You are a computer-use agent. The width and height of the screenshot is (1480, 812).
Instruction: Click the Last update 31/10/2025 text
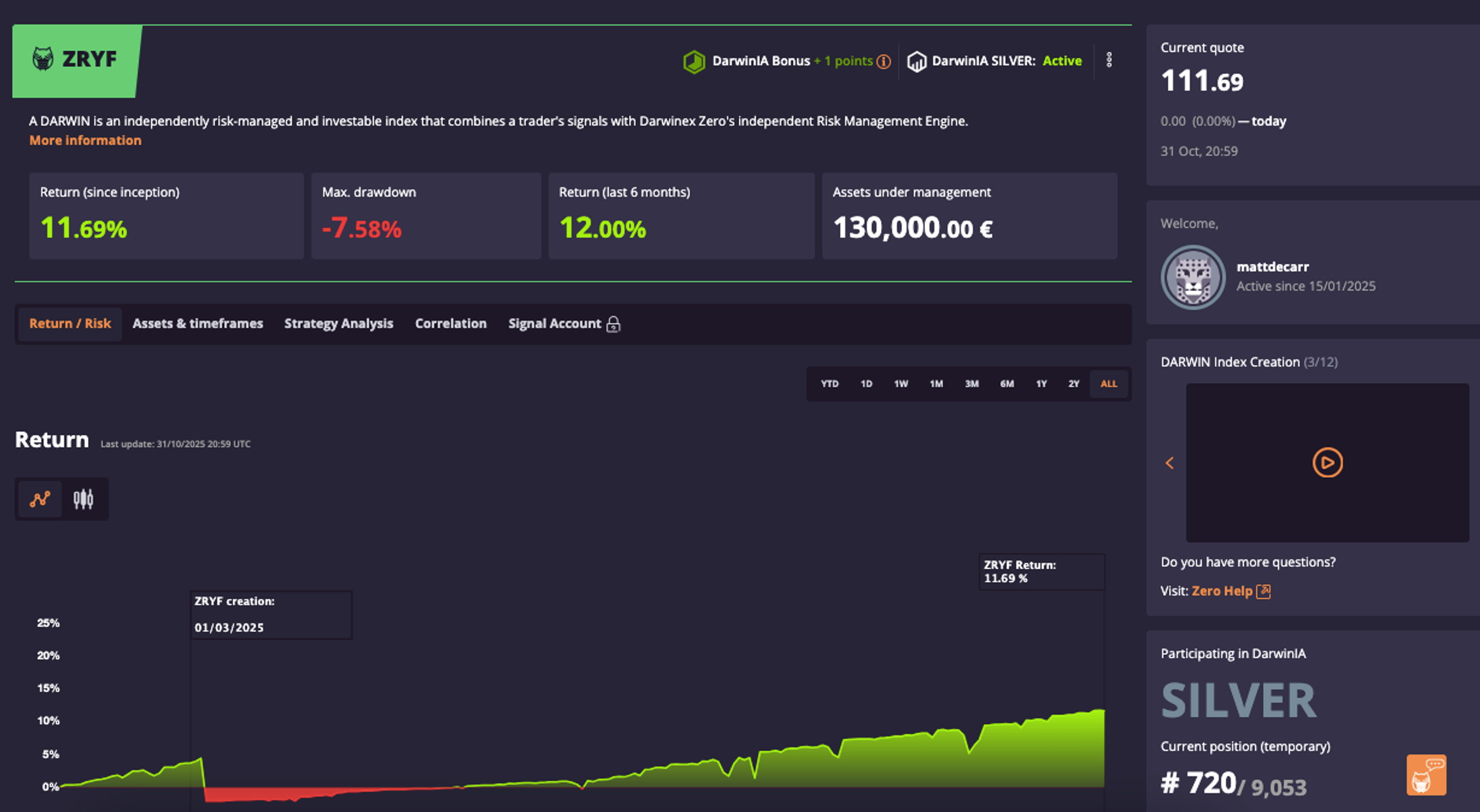click(x=176, y=444)
